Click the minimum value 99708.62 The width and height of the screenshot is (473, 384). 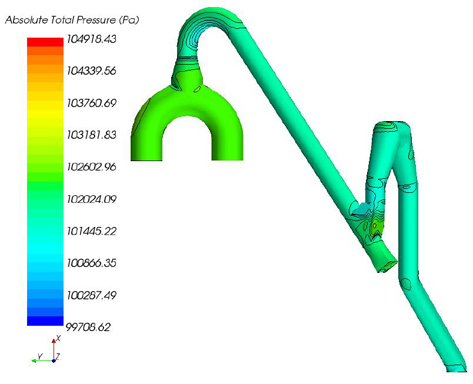point(88,327)
